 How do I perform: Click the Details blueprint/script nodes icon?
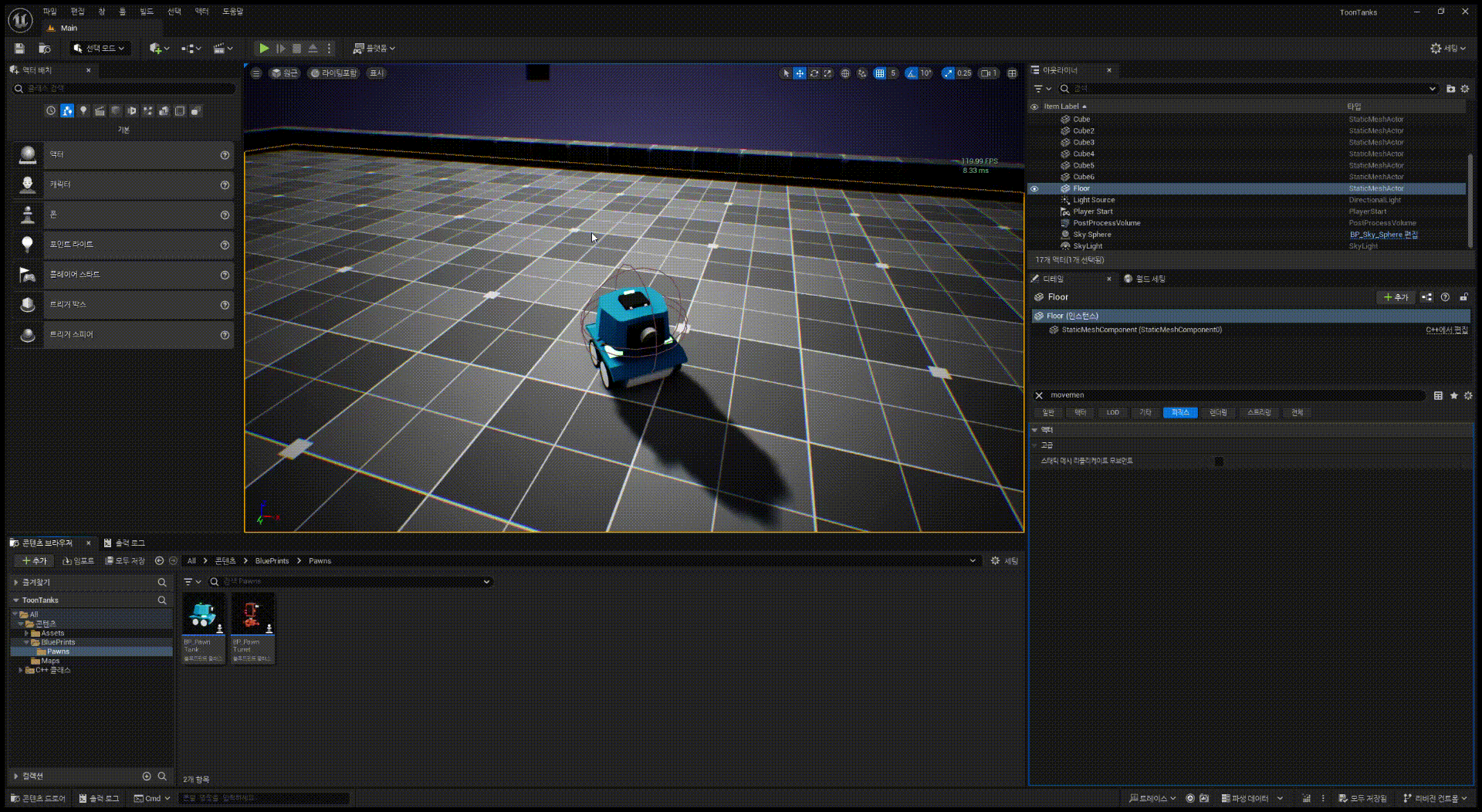point(1426,297)
